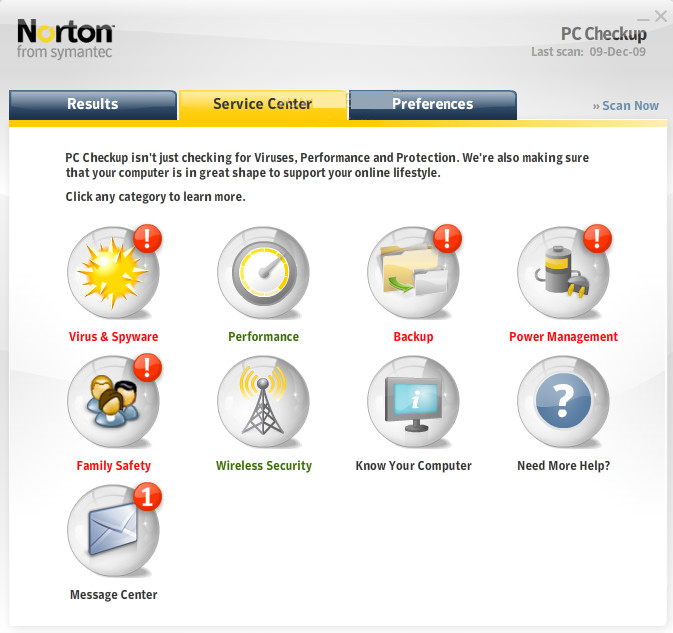Click the Virus & Spyware label

pyautogui.click(x=113, y=337)
